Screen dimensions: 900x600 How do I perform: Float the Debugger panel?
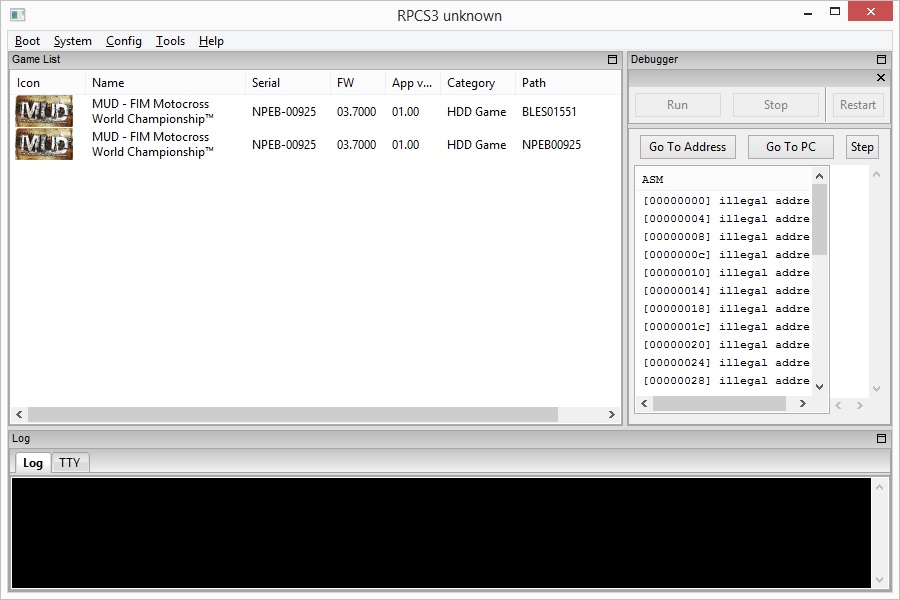coord(882,60)
